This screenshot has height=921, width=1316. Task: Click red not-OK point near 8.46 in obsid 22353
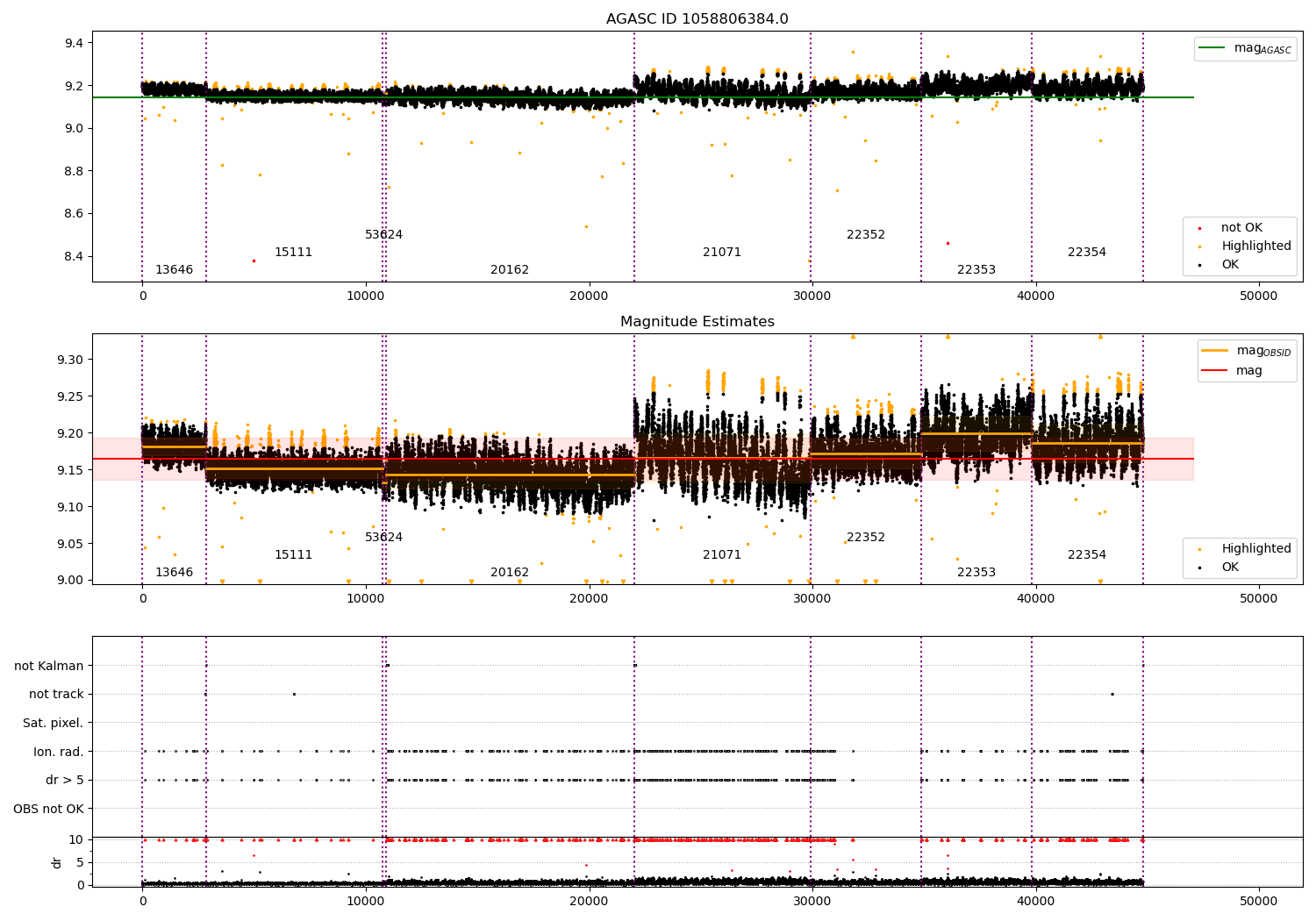tap(948, 243)
